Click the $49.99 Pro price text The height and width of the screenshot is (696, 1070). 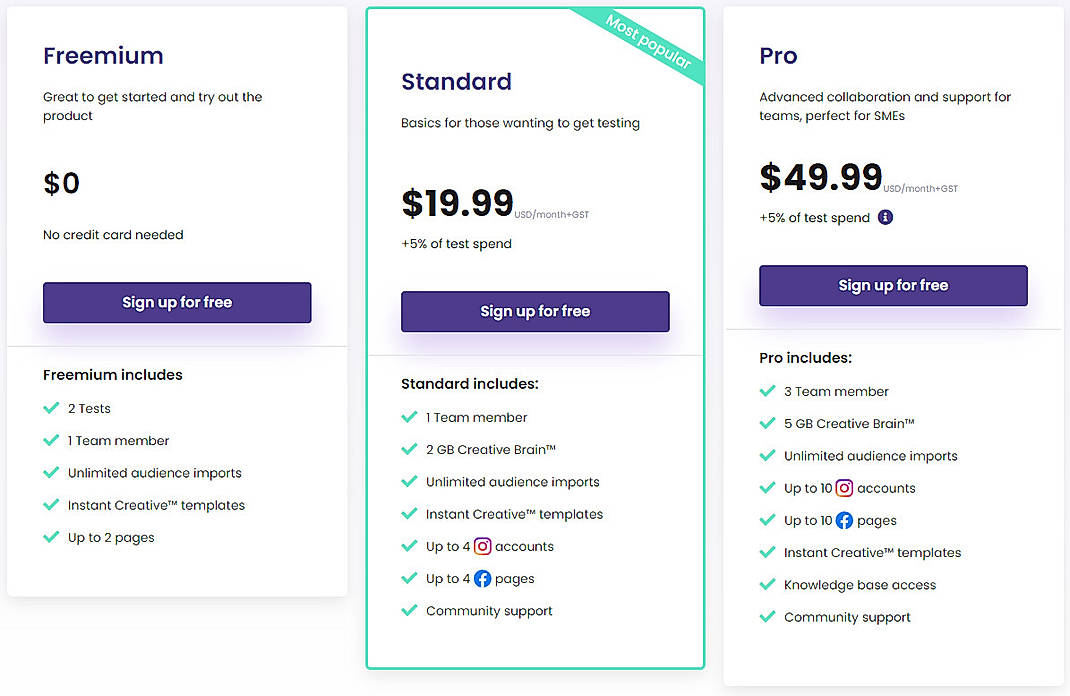[x=820, y=176]
